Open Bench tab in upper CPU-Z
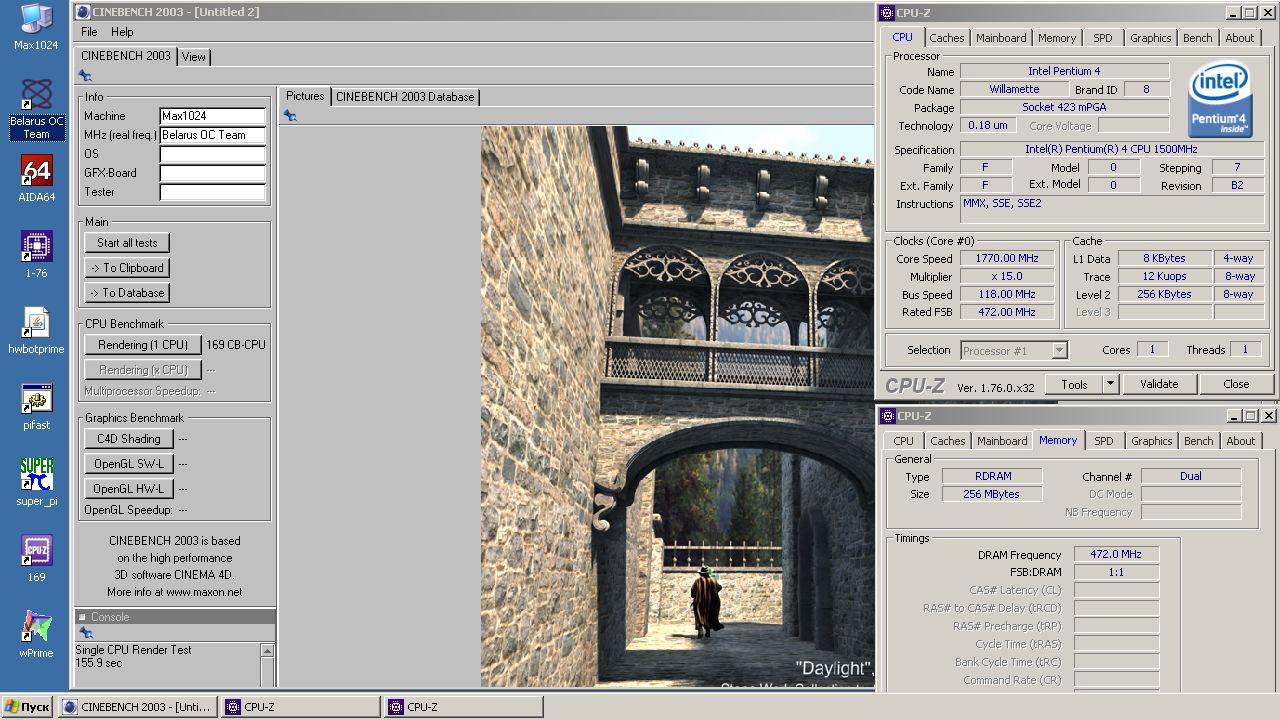This screenshot has height=720, width=1280. 1198,38
